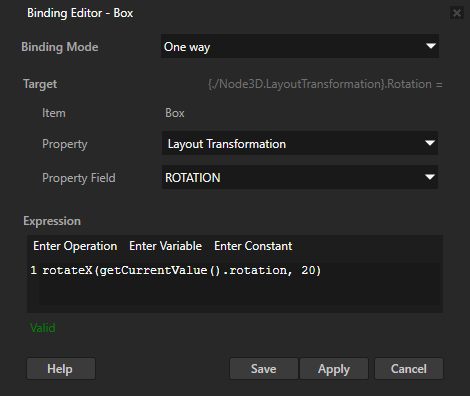Click the Box item name
This screenshot has width=470, height=396.
[175, 113]
